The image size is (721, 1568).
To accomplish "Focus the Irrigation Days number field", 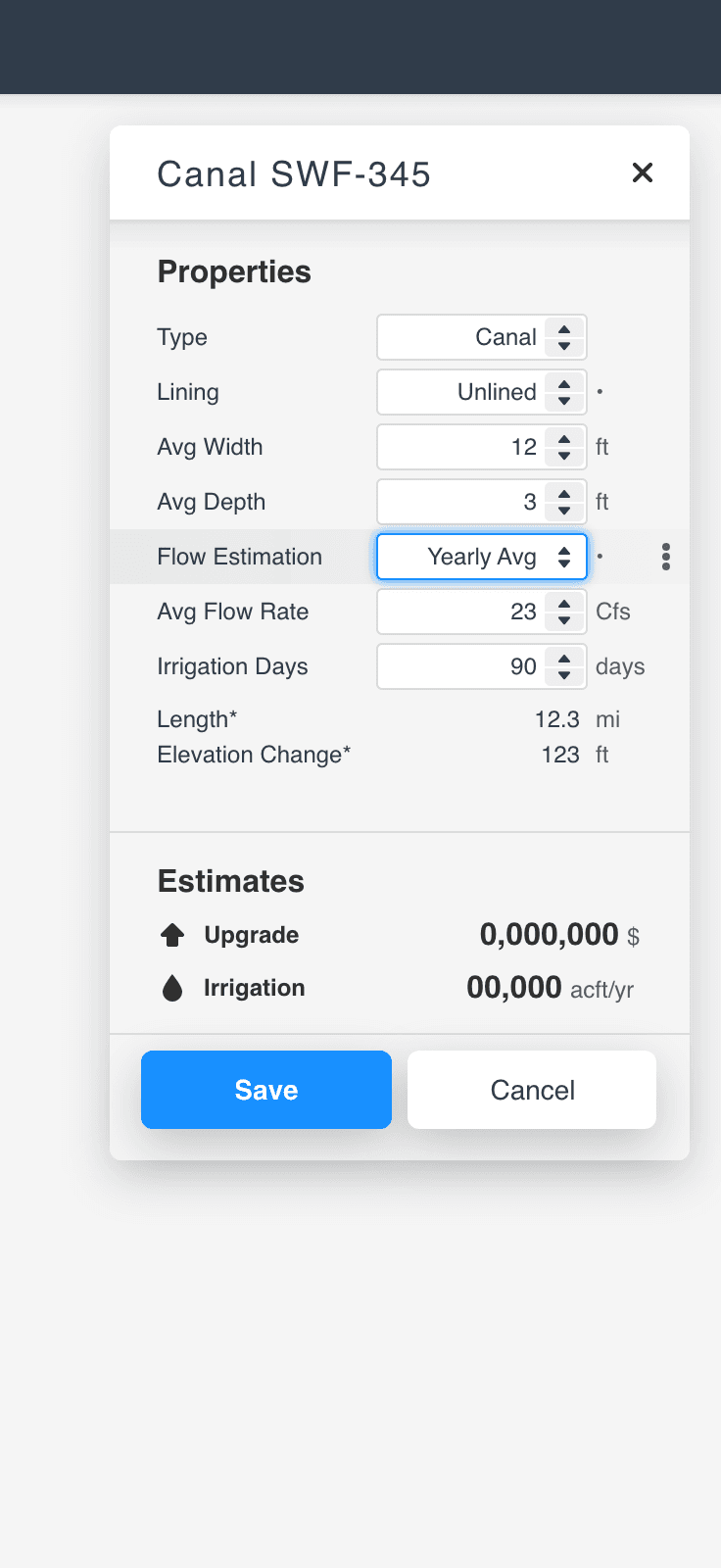I will tap(460, 666).
